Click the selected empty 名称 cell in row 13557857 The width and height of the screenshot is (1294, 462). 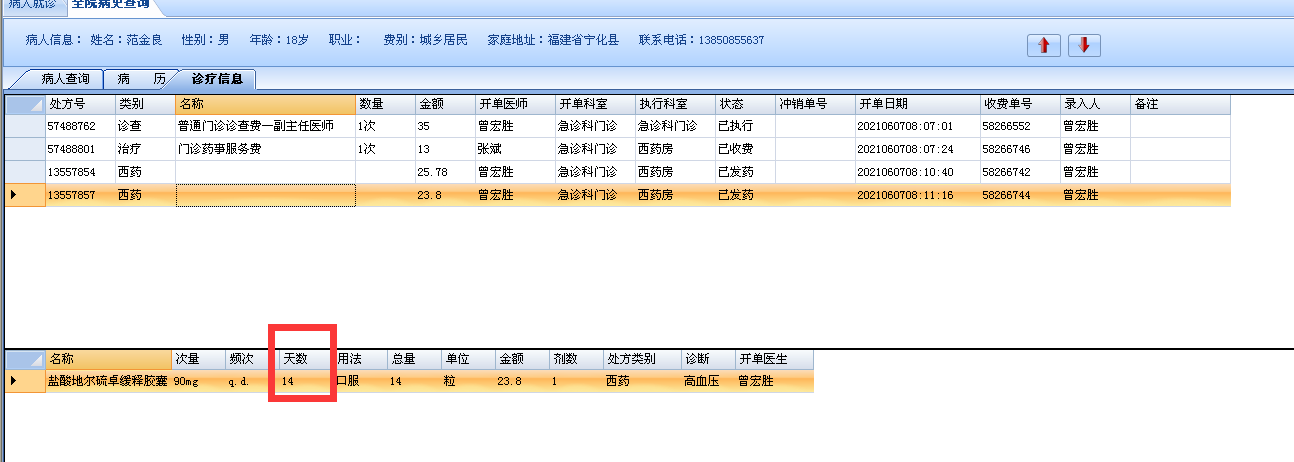(265, 195)
